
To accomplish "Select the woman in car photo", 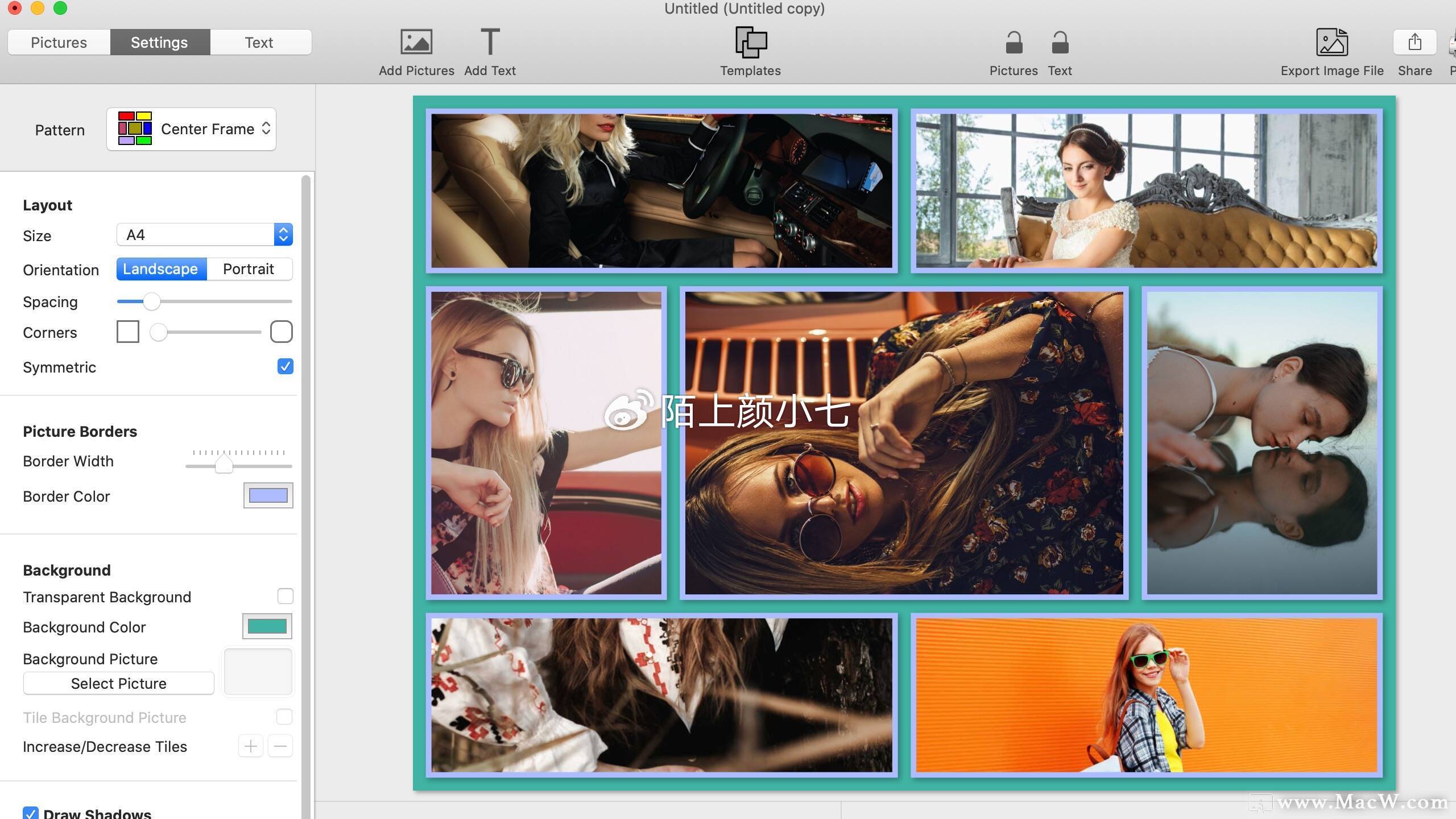I will (662, 191).
